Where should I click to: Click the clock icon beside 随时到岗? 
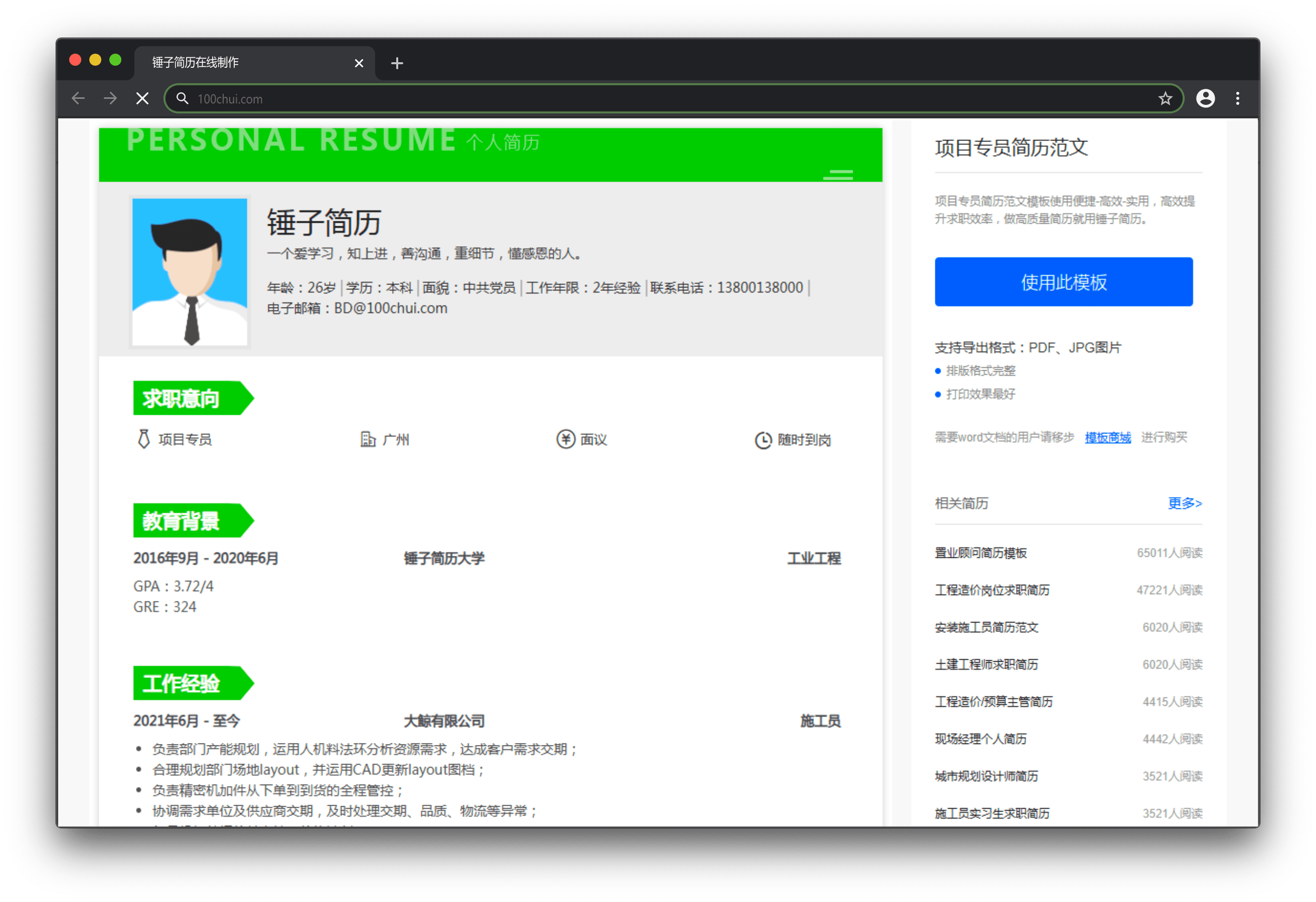tap(763, 440)
